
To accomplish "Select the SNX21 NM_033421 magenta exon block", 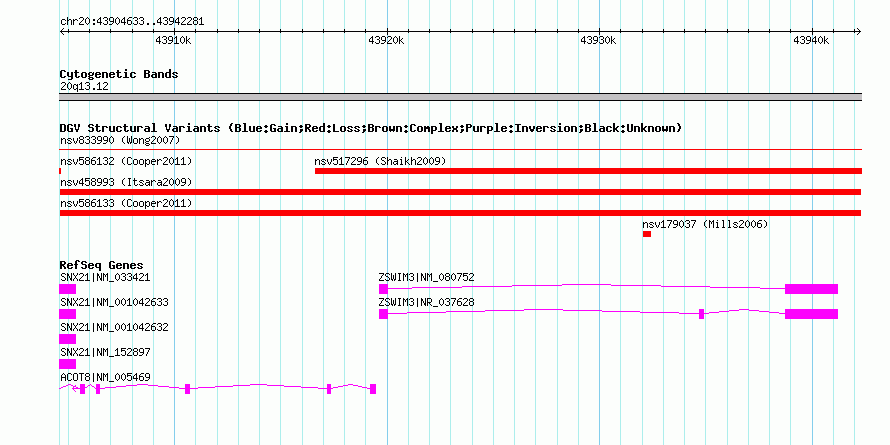I will tap(68, 289).
